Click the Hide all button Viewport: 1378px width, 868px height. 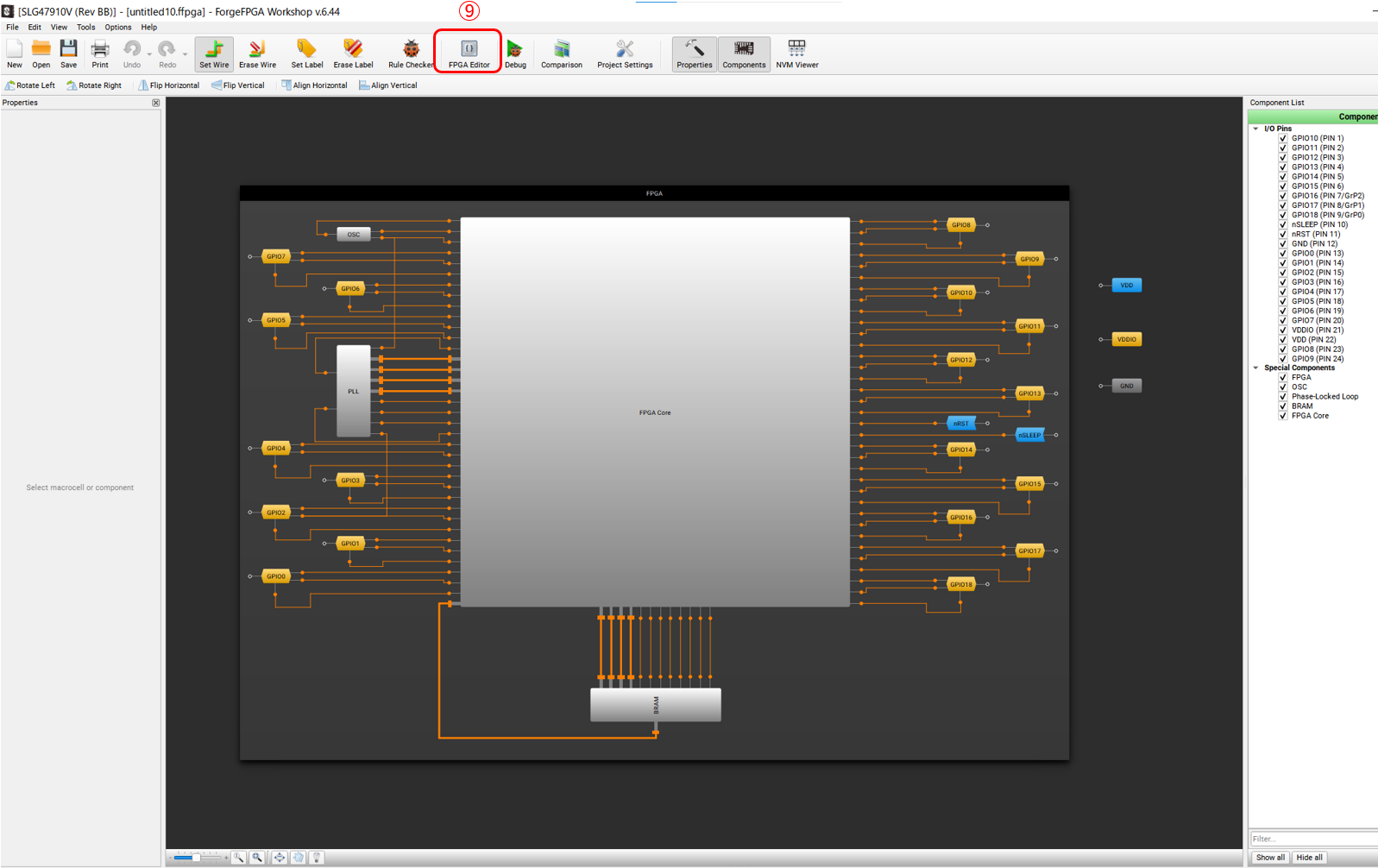(x=1310, y=858)
